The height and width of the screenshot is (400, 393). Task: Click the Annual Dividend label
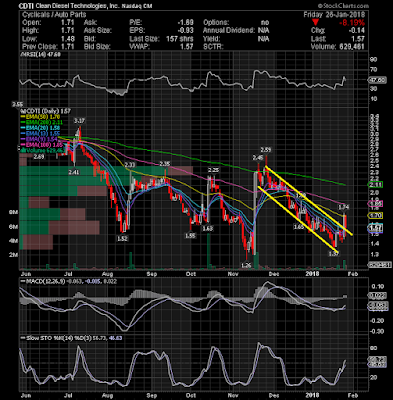(x=229, y=31)
